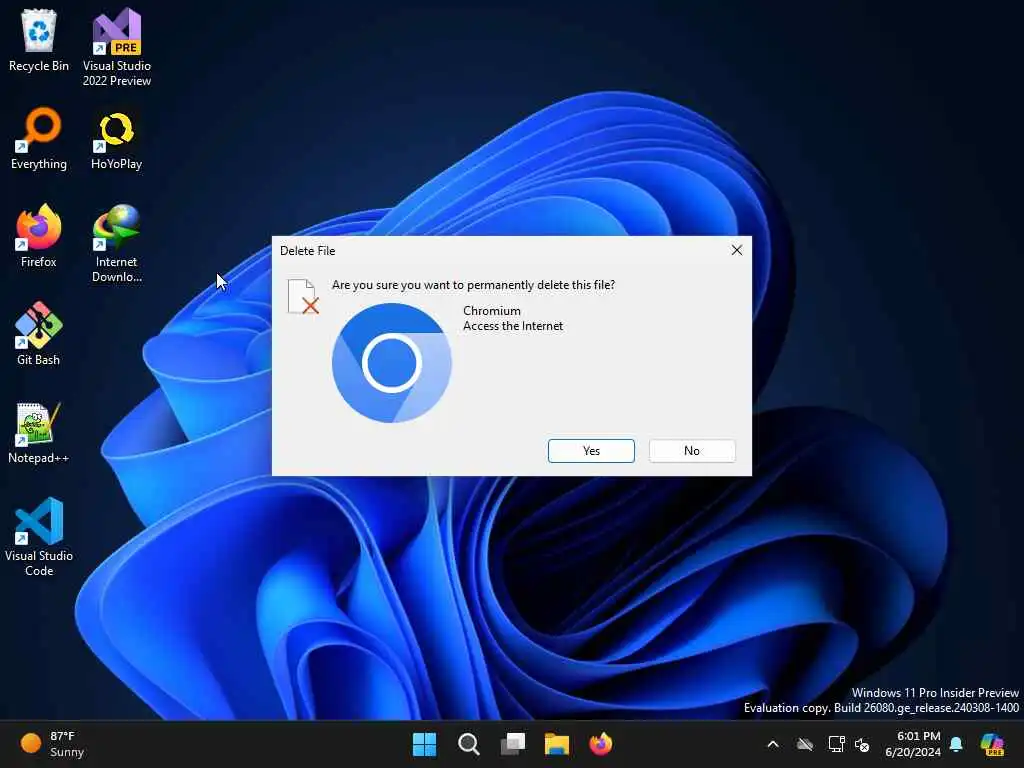Click the delete file icon with the red X
Image resolution: width=1024 pixels, height=768 pixels.
(303, 296)
